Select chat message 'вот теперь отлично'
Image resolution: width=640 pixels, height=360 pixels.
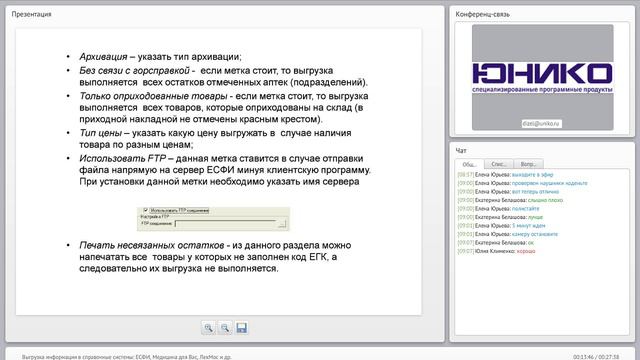click(535, 192)
